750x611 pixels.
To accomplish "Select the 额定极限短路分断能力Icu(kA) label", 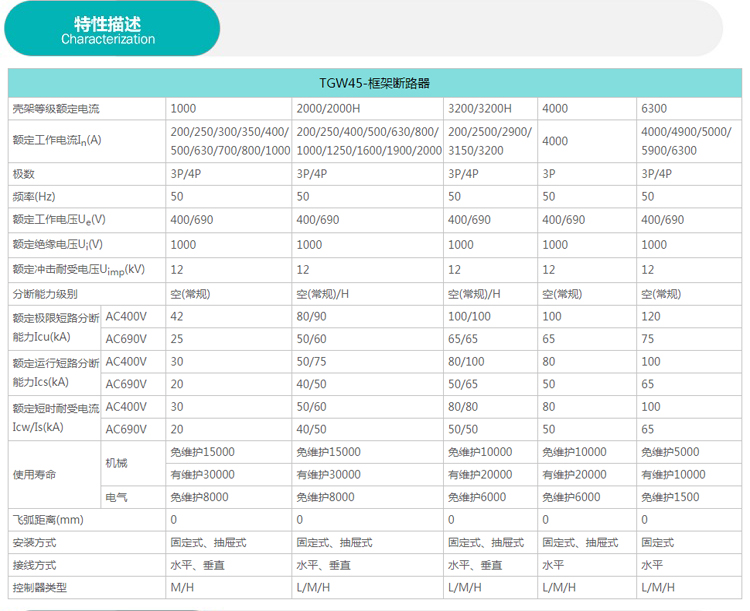I will (x=55, y=328).
